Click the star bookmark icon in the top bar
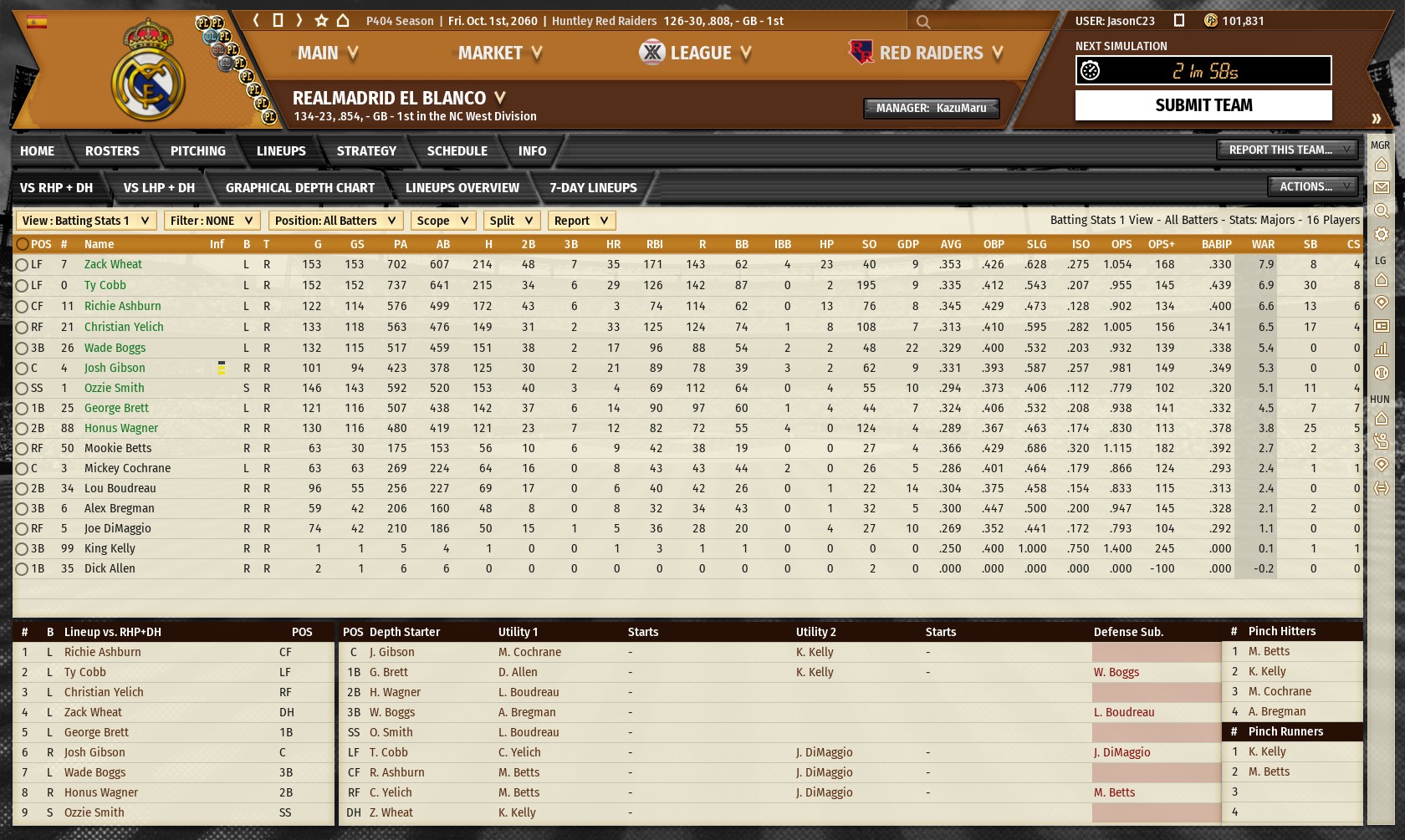 tap(321, 20)
